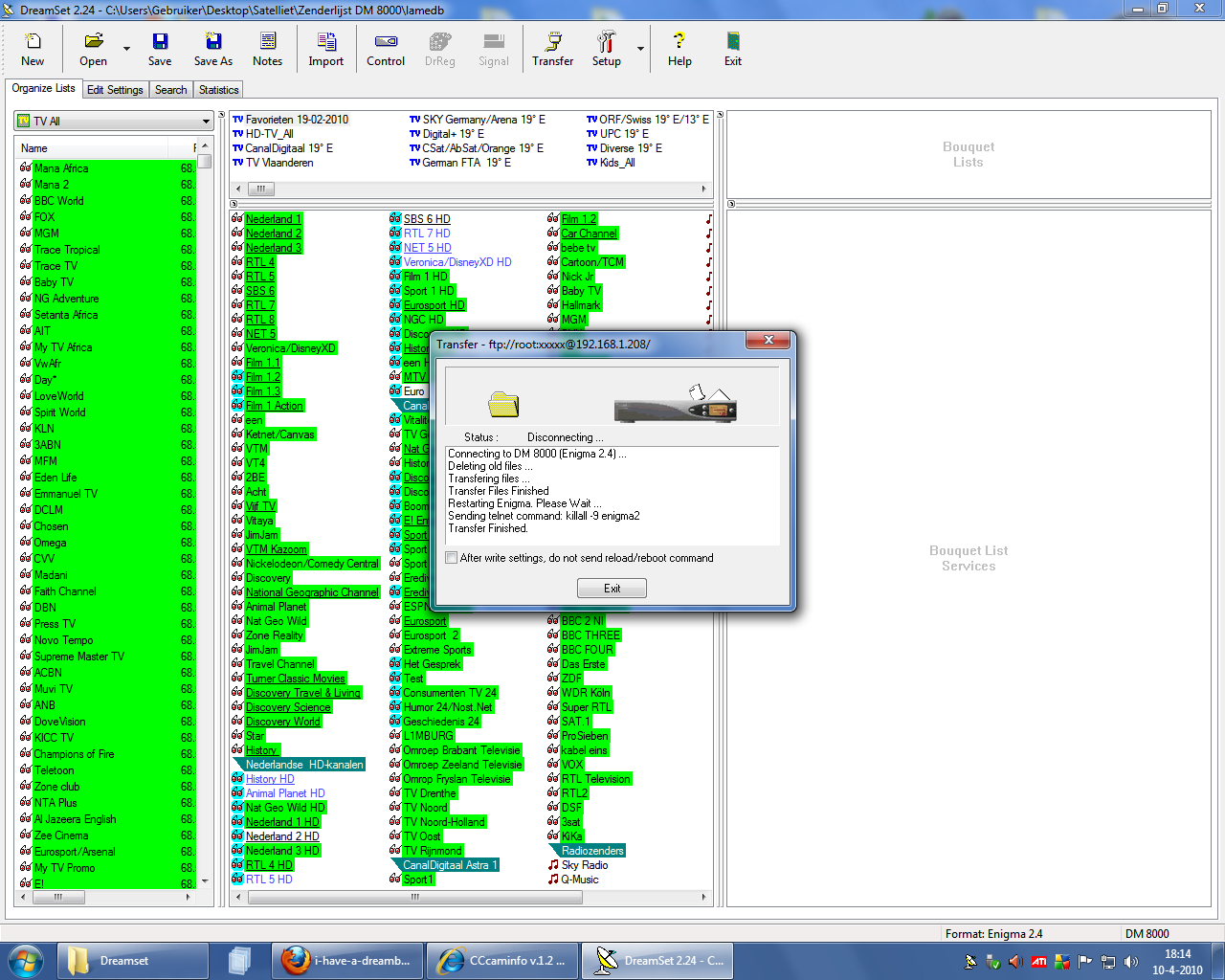
Task: Select the Kids_All bouquet
Action: (x=611, y=163)
